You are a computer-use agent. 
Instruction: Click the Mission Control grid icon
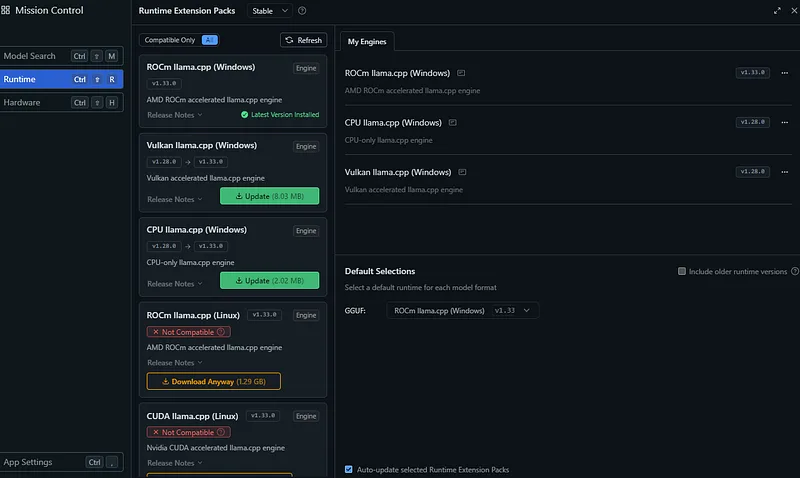6,10
